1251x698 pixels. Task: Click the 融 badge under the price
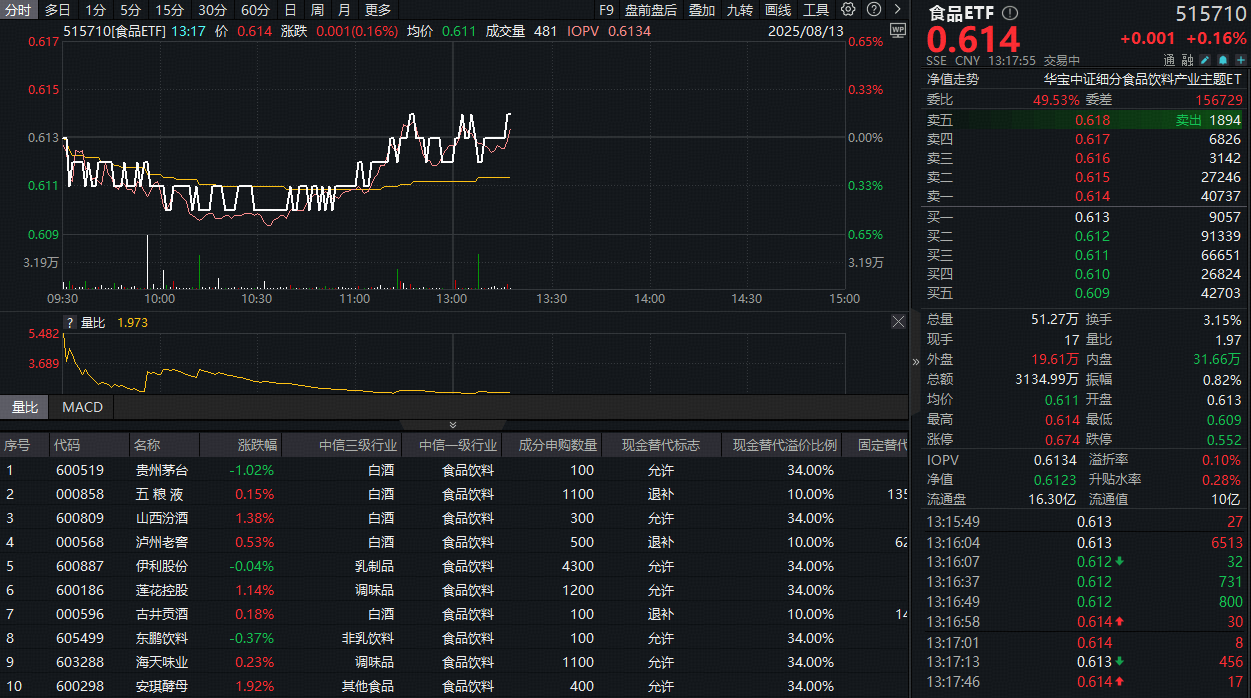point(1189,60)
